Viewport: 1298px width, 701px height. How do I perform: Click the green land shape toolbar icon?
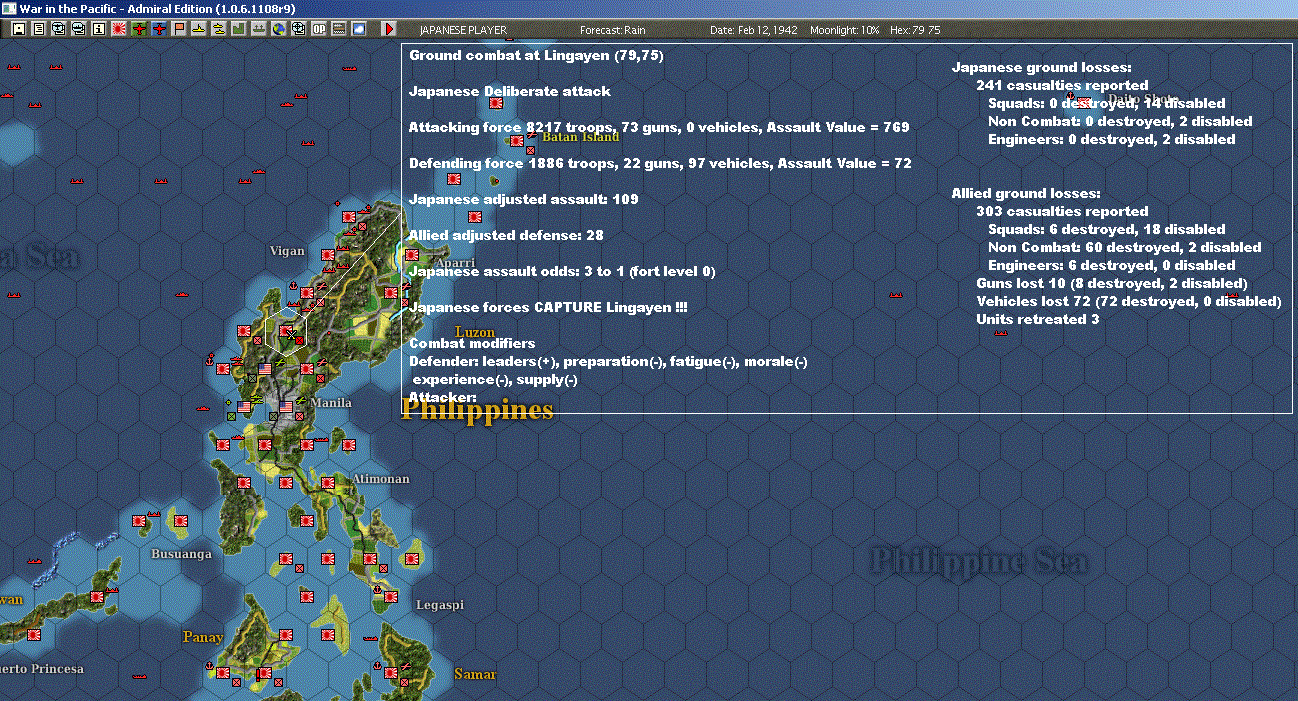point(239,29)
